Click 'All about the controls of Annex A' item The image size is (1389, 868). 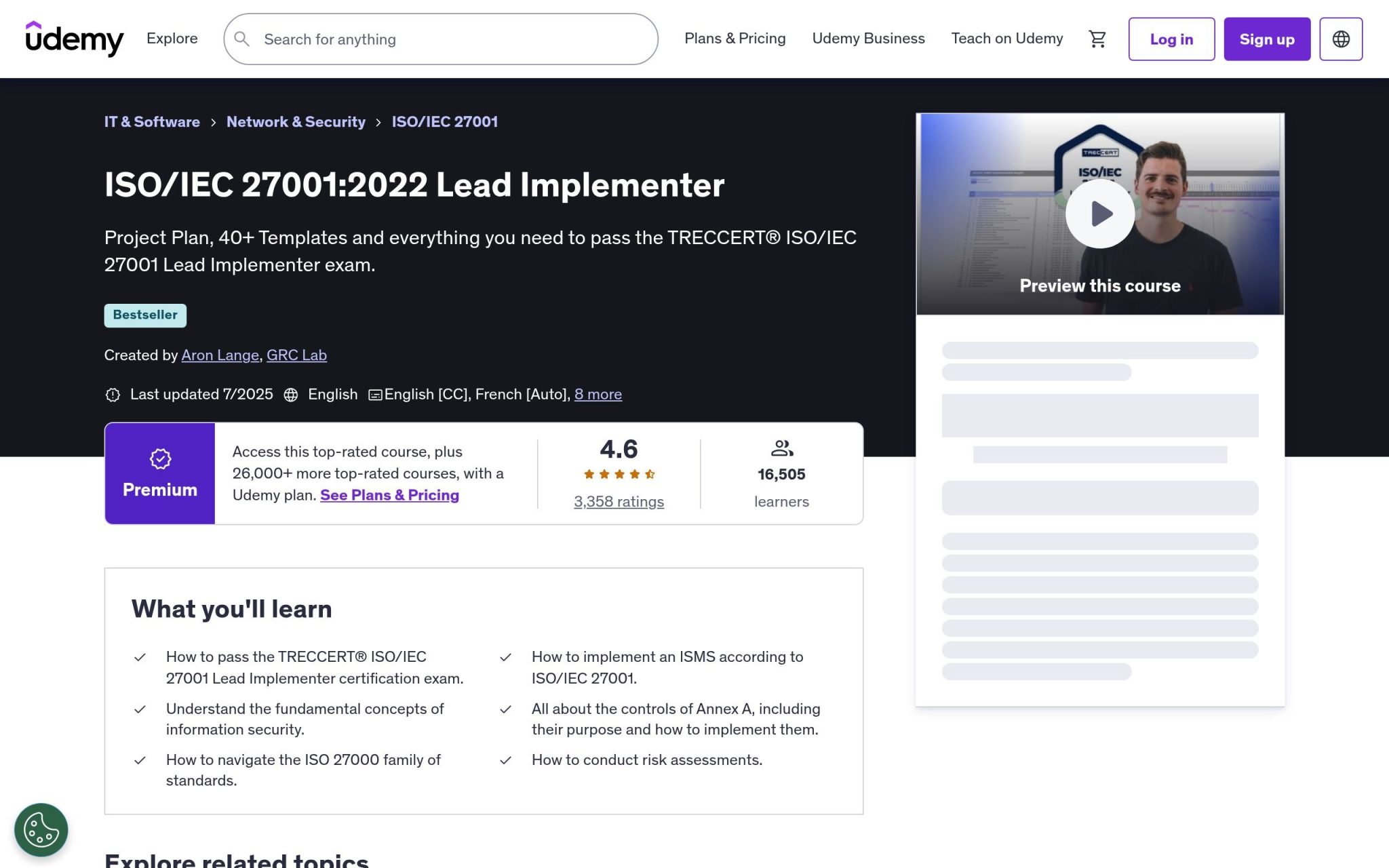pos(676,719)
